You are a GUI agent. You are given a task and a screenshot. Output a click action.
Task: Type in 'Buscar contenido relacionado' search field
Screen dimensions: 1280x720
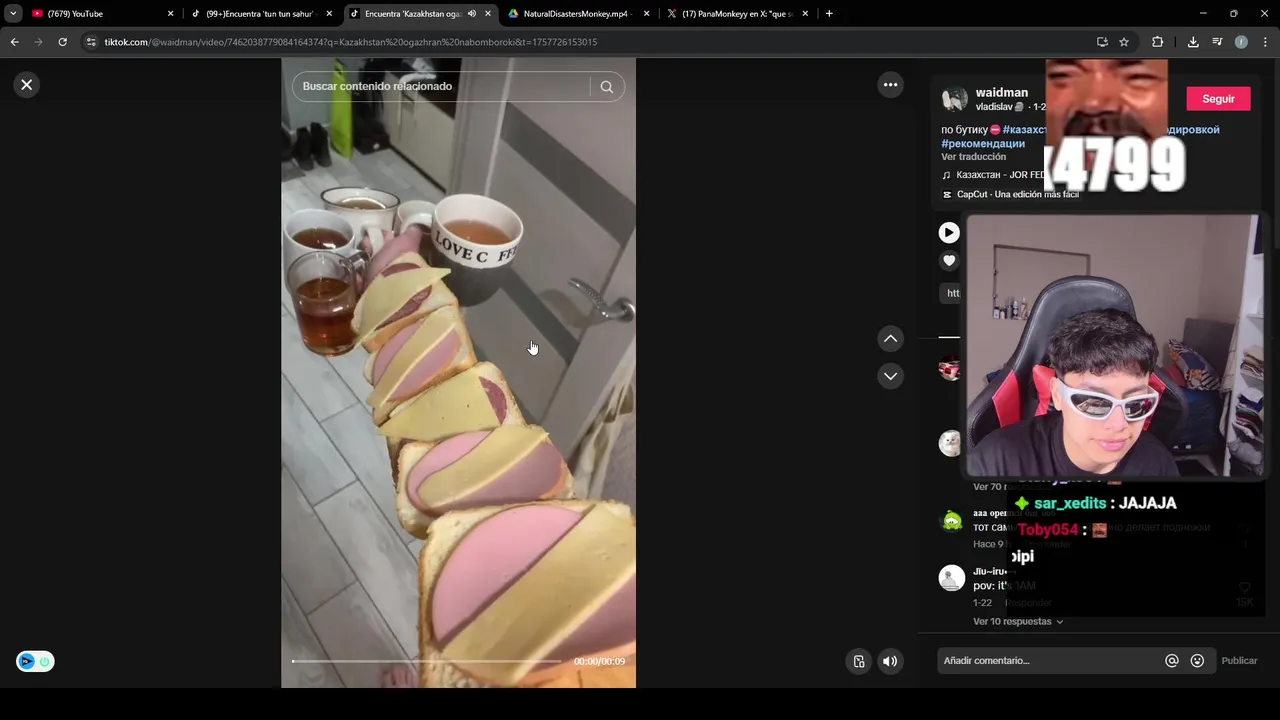pos(440,87)
